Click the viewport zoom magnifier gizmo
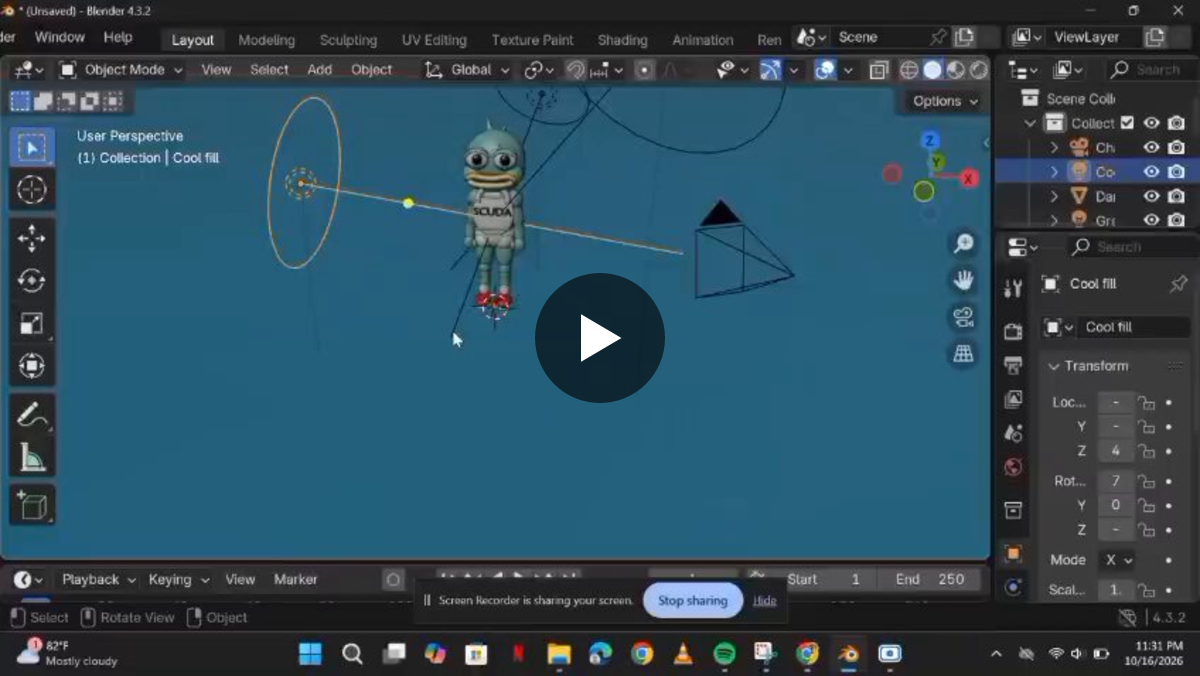The image size is (1200, 676). [964, 244]
